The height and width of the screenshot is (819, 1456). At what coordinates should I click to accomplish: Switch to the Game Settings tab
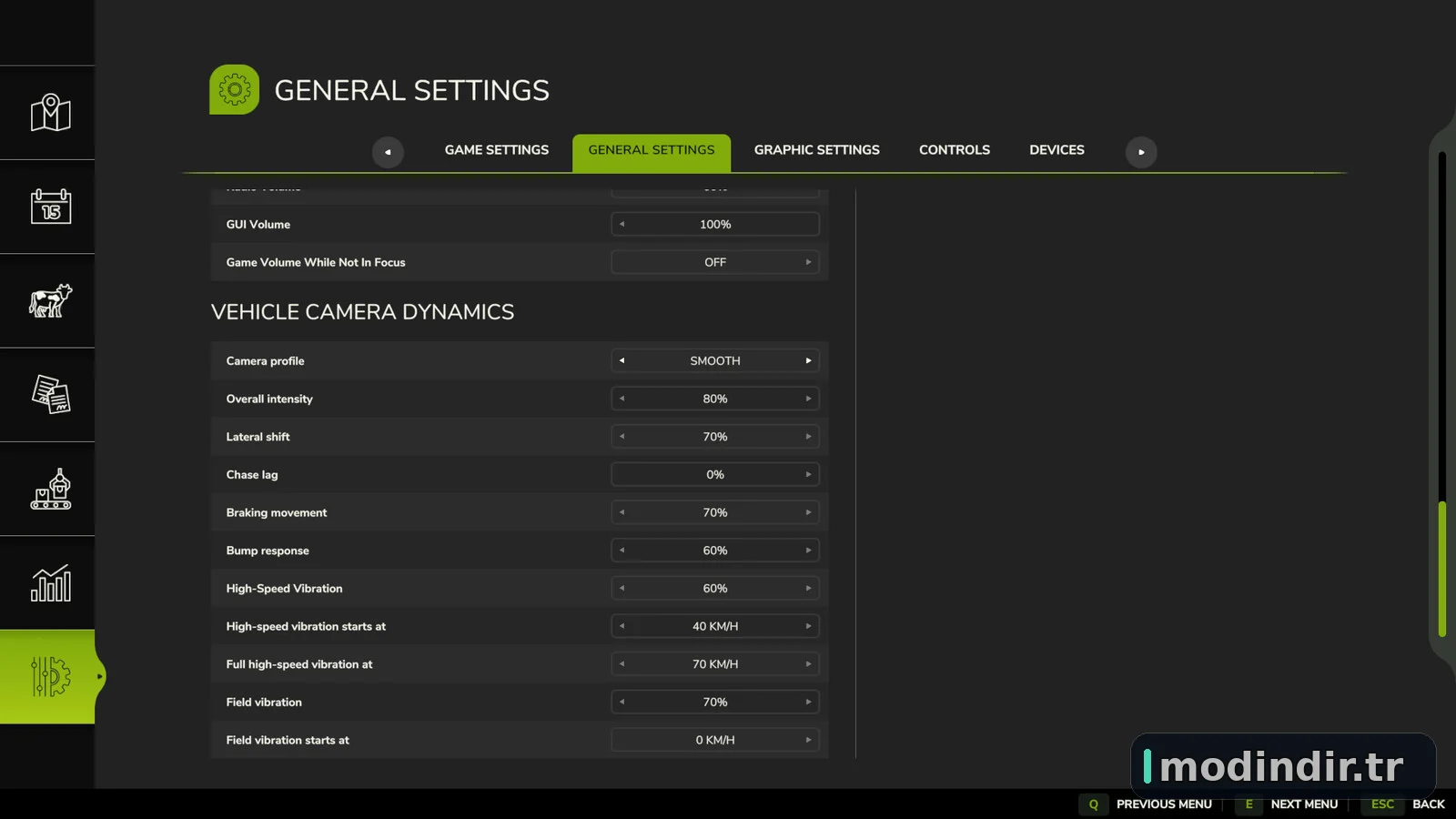pos(497,150)
